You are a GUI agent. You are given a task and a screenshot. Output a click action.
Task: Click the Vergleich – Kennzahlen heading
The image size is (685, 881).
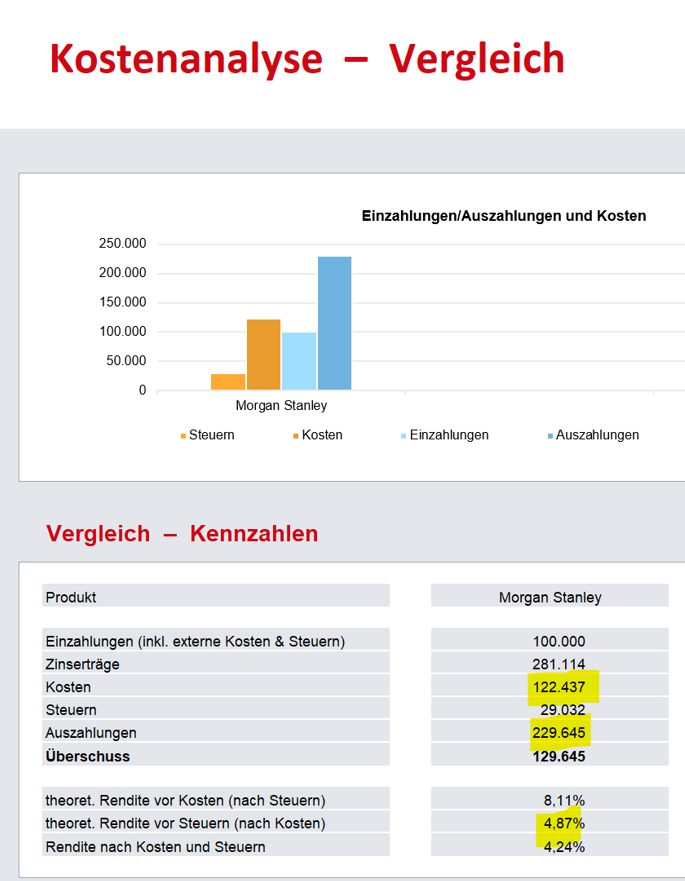pyautogui.click(x=182, y=533)
